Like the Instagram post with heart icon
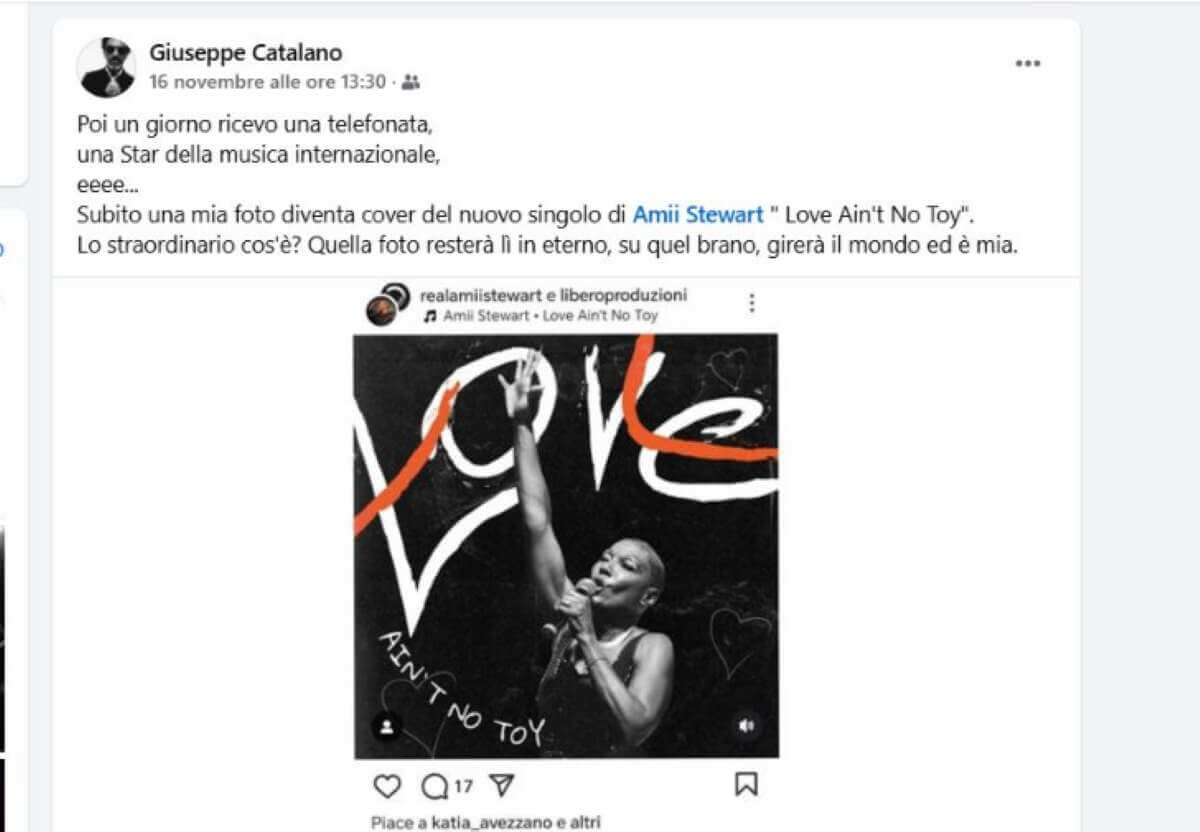The image size is (1200, 832). (x=386, y=785)
